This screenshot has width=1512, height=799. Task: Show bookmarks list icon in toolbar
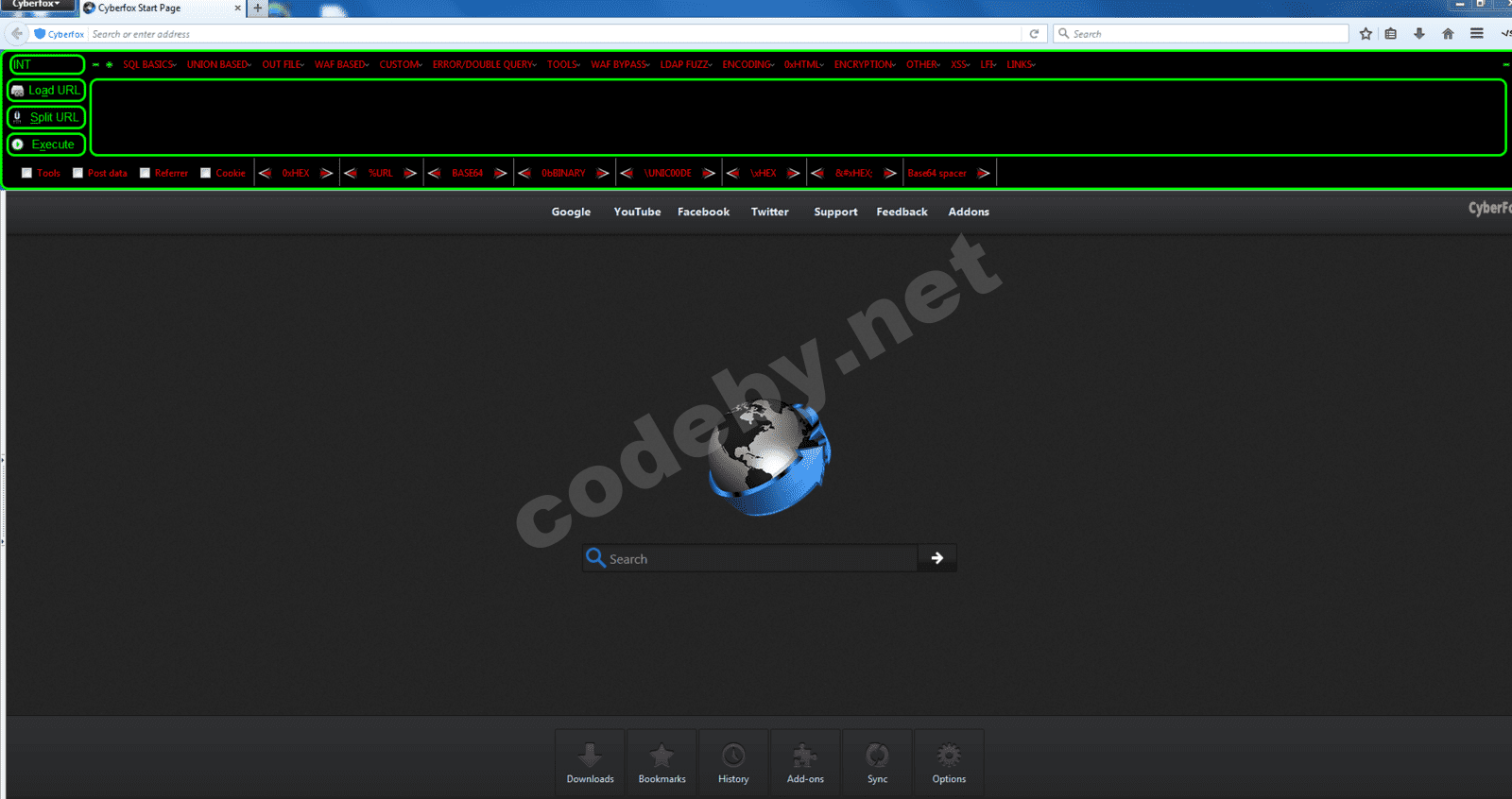pos(1391,34)
